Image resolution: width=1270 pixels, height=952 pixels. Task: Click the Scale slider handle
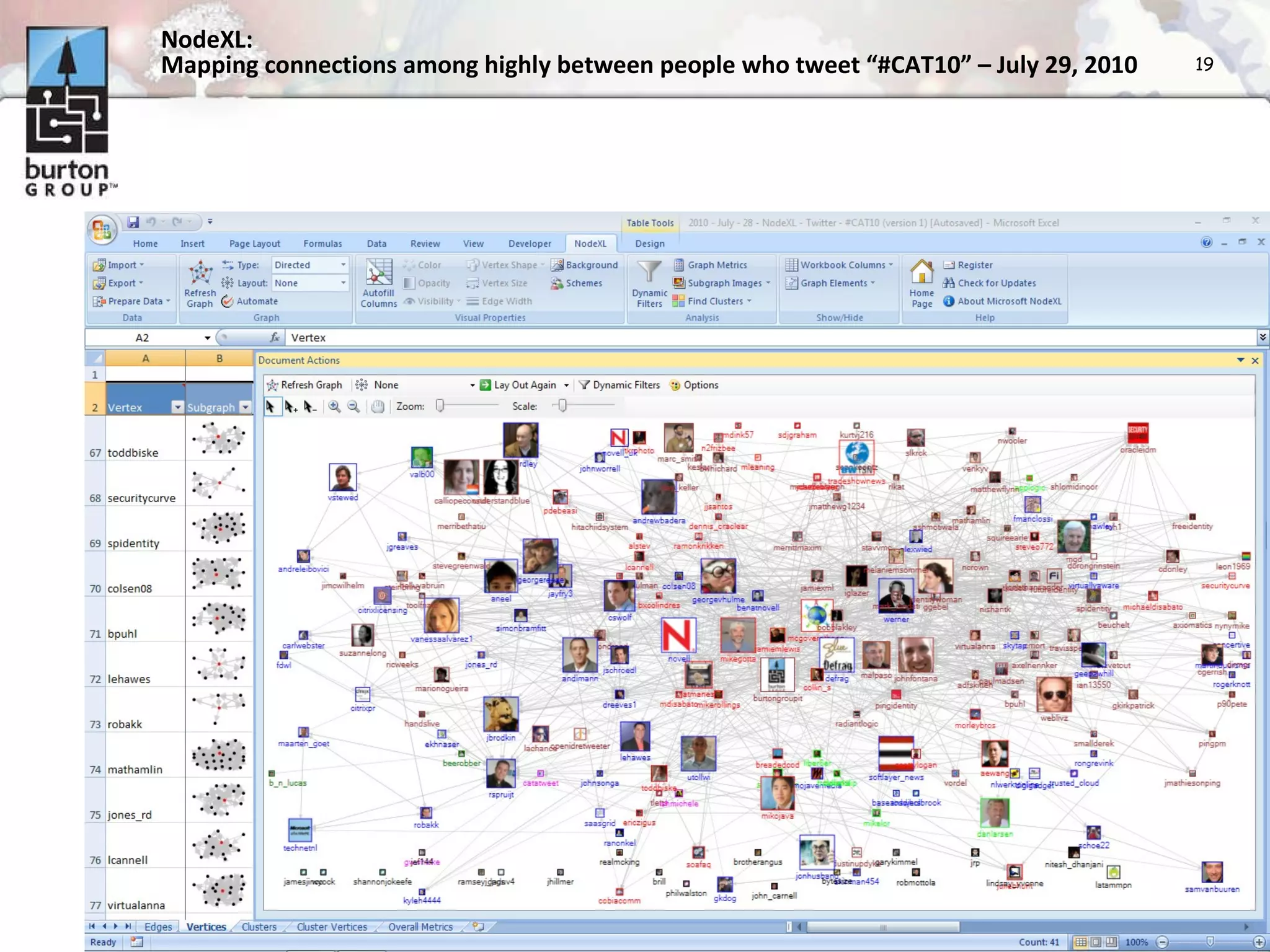point(562,405)
